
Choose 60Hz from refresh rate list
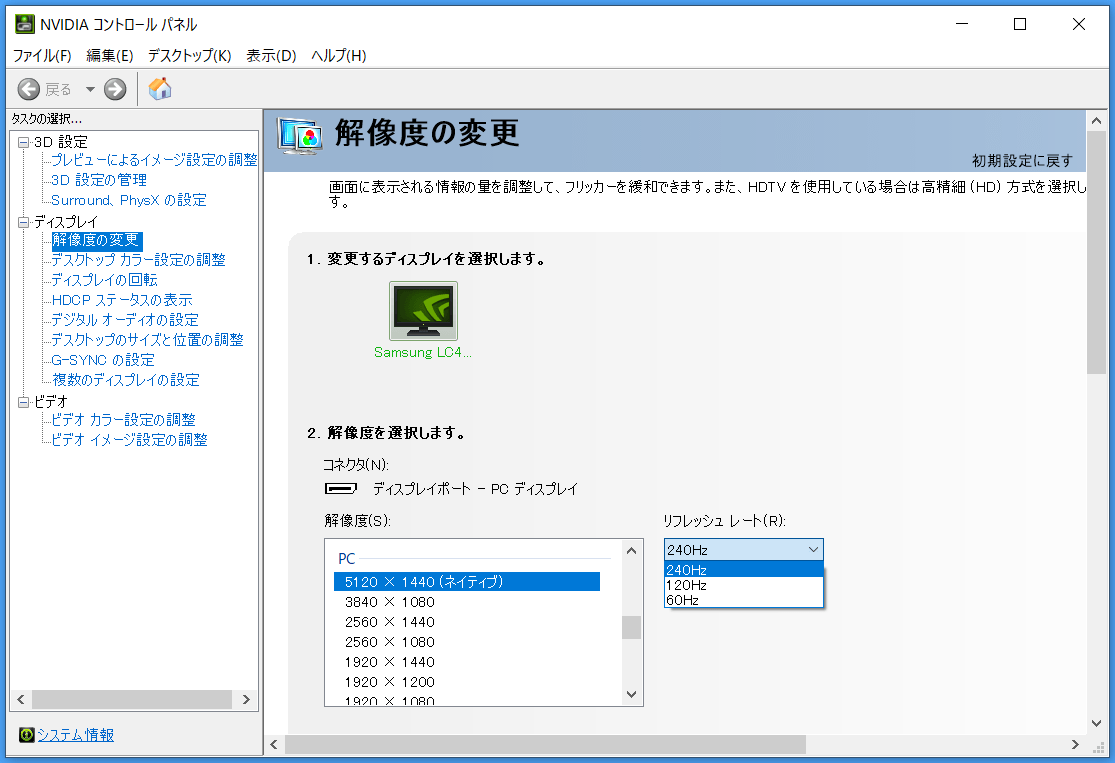743,599
